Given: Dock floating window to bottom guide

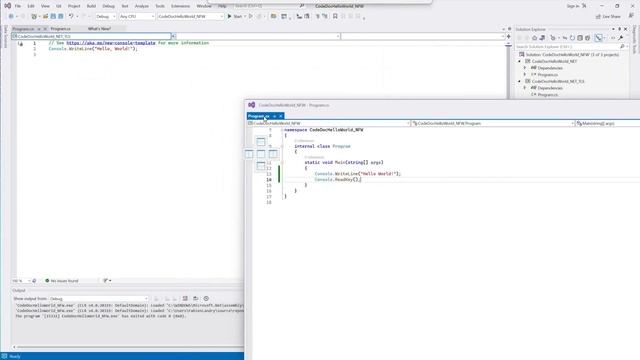Looking at the screenshot, I should [x=261, y=165].
